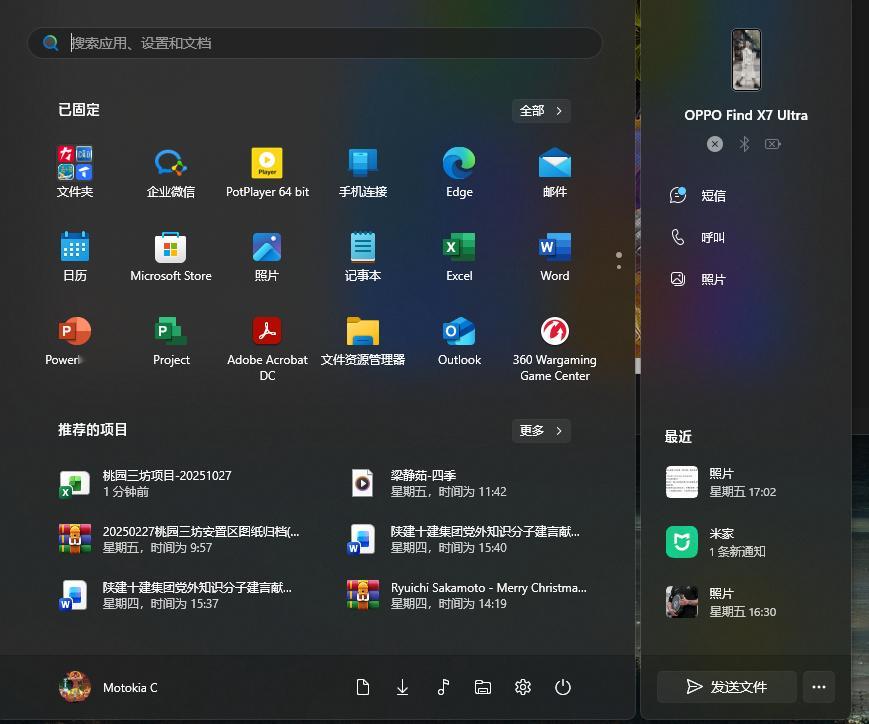This screenshot has height=724, width=869.
Task: Open Adobe Acrobat DC
Action: coord(267,348)
